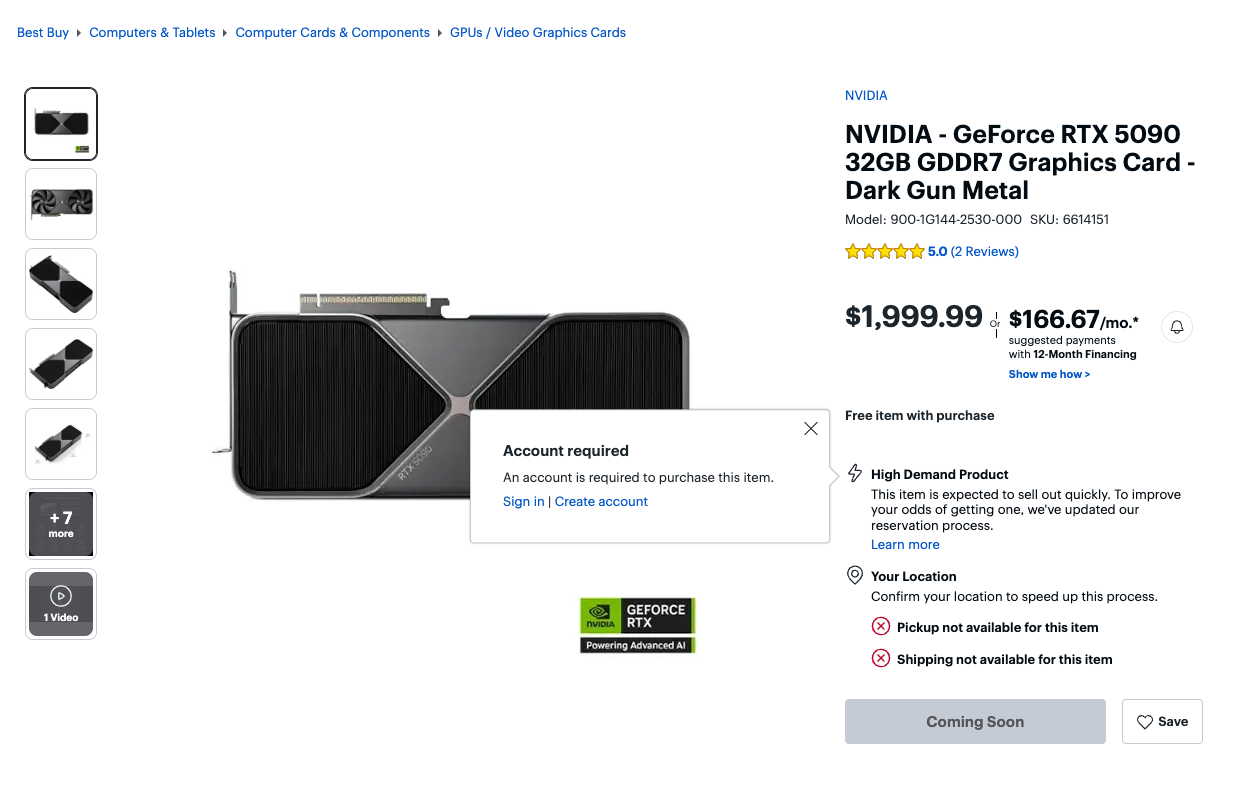Go to Best Buy breadcrumb home

[x=43, y=33]
